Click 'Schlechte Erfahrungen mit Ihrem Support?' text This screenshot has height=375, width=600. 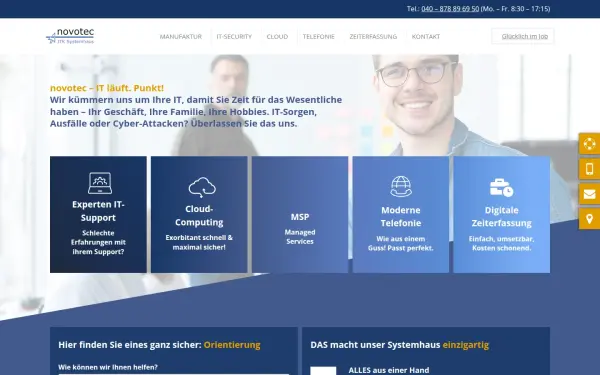point(98,242)
